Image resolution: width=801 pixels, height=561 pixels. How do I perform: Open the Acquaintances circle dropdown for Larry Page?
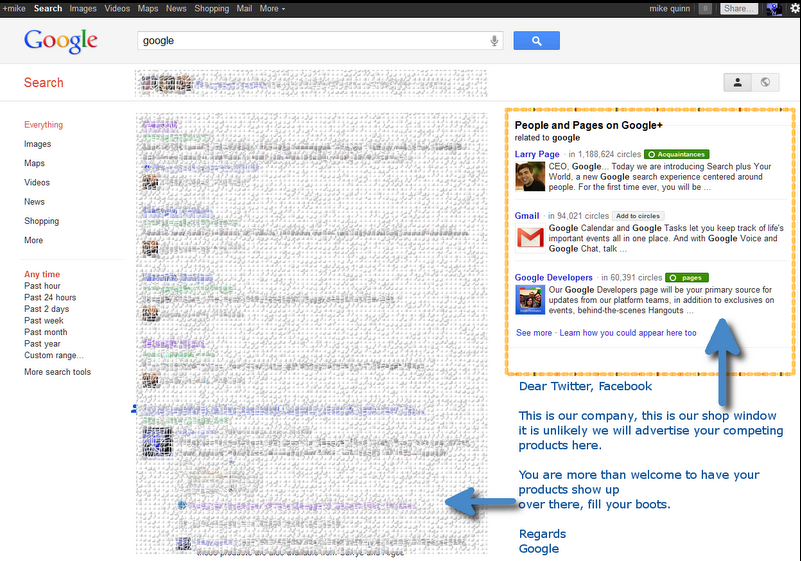pyautogui.click(x=676, y=154)
